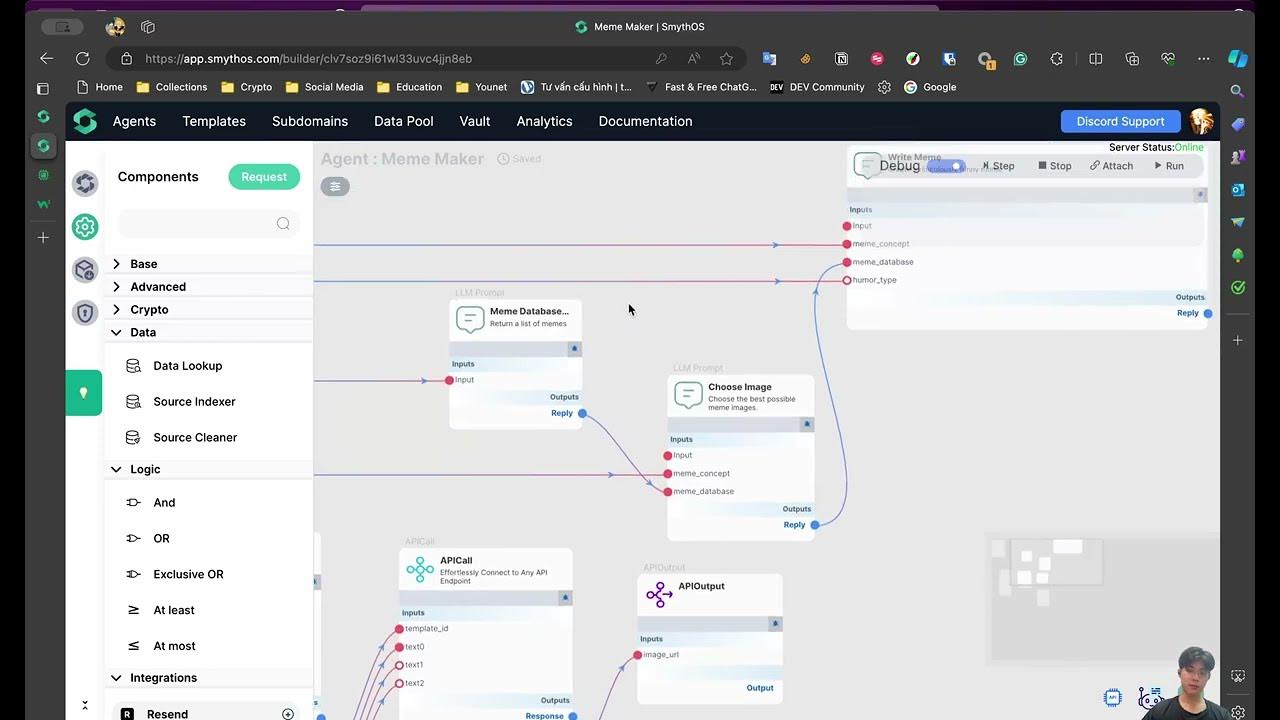Open the Documentation menu
Screen dimensions: 1280x720
pos(645,121)
